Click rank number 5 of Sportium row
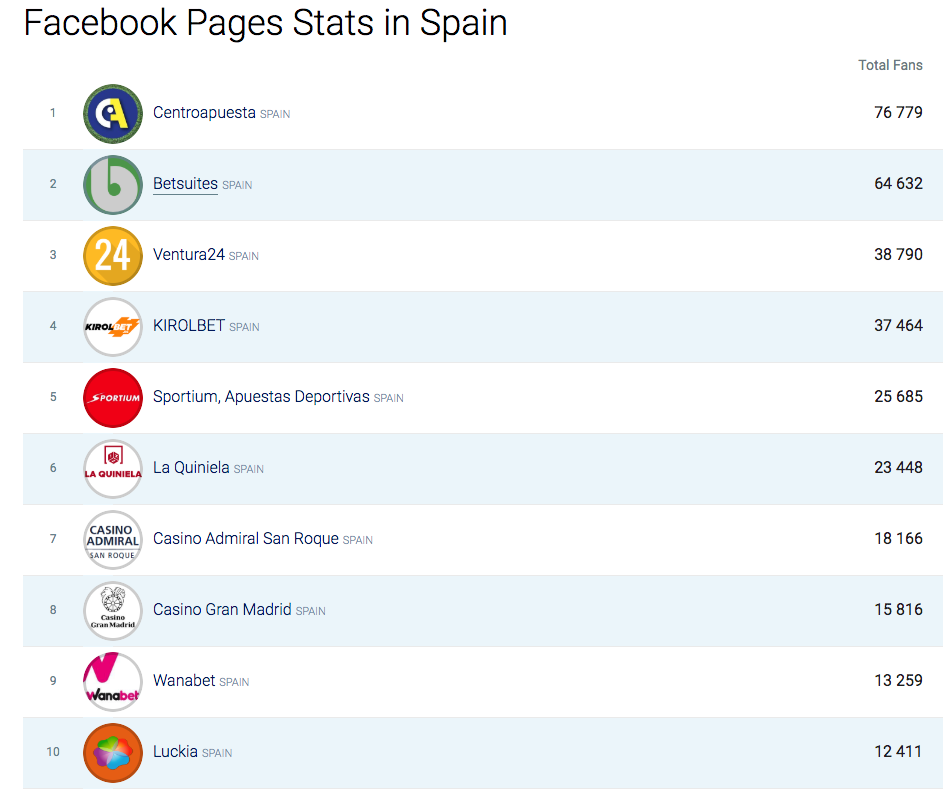This screenshot has width=948, height=793. coord(53,397)
